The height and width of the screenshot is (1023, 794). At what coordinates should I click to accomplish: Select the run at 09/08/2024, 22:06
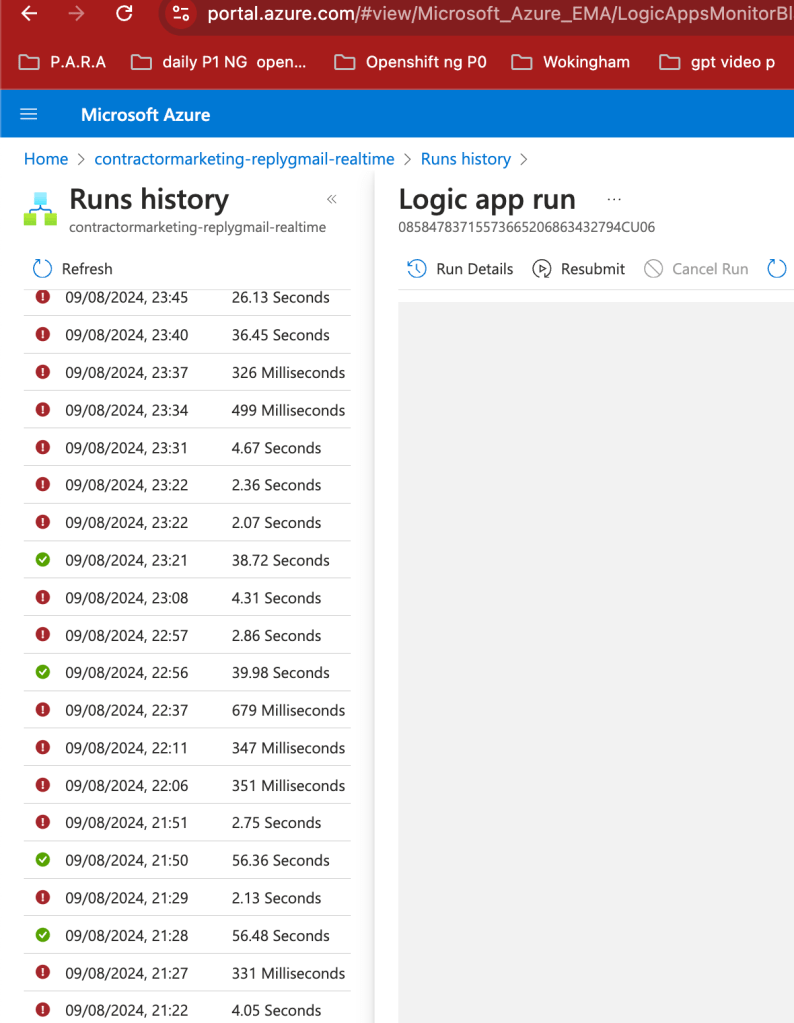(187, 786)
